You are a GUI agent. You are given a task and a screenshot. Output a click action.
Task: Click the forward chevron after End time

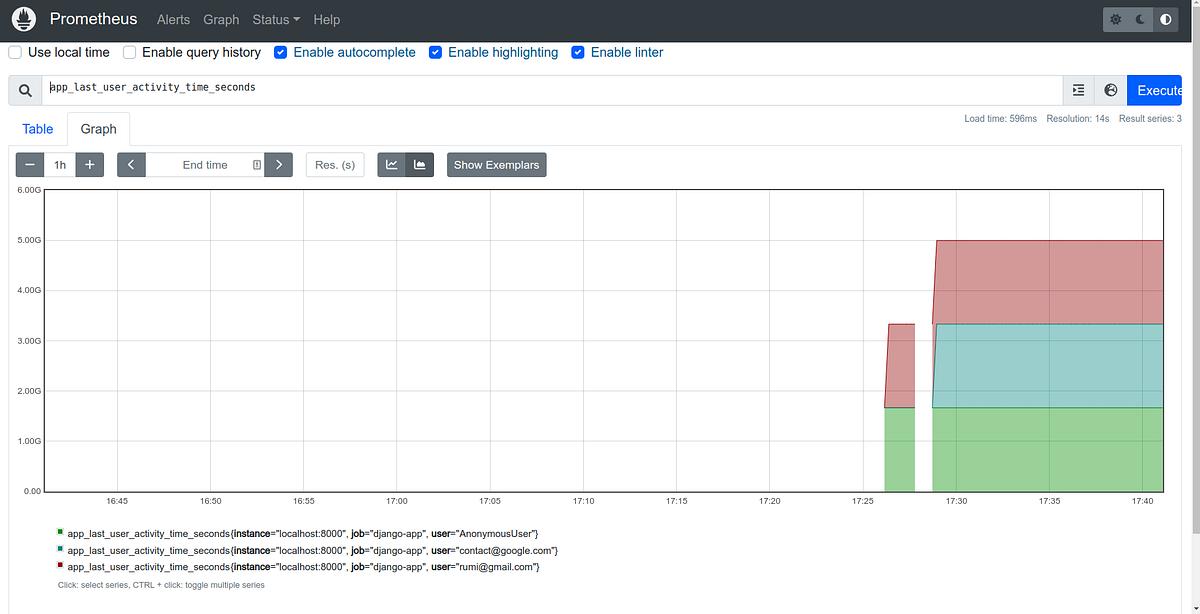278,164
